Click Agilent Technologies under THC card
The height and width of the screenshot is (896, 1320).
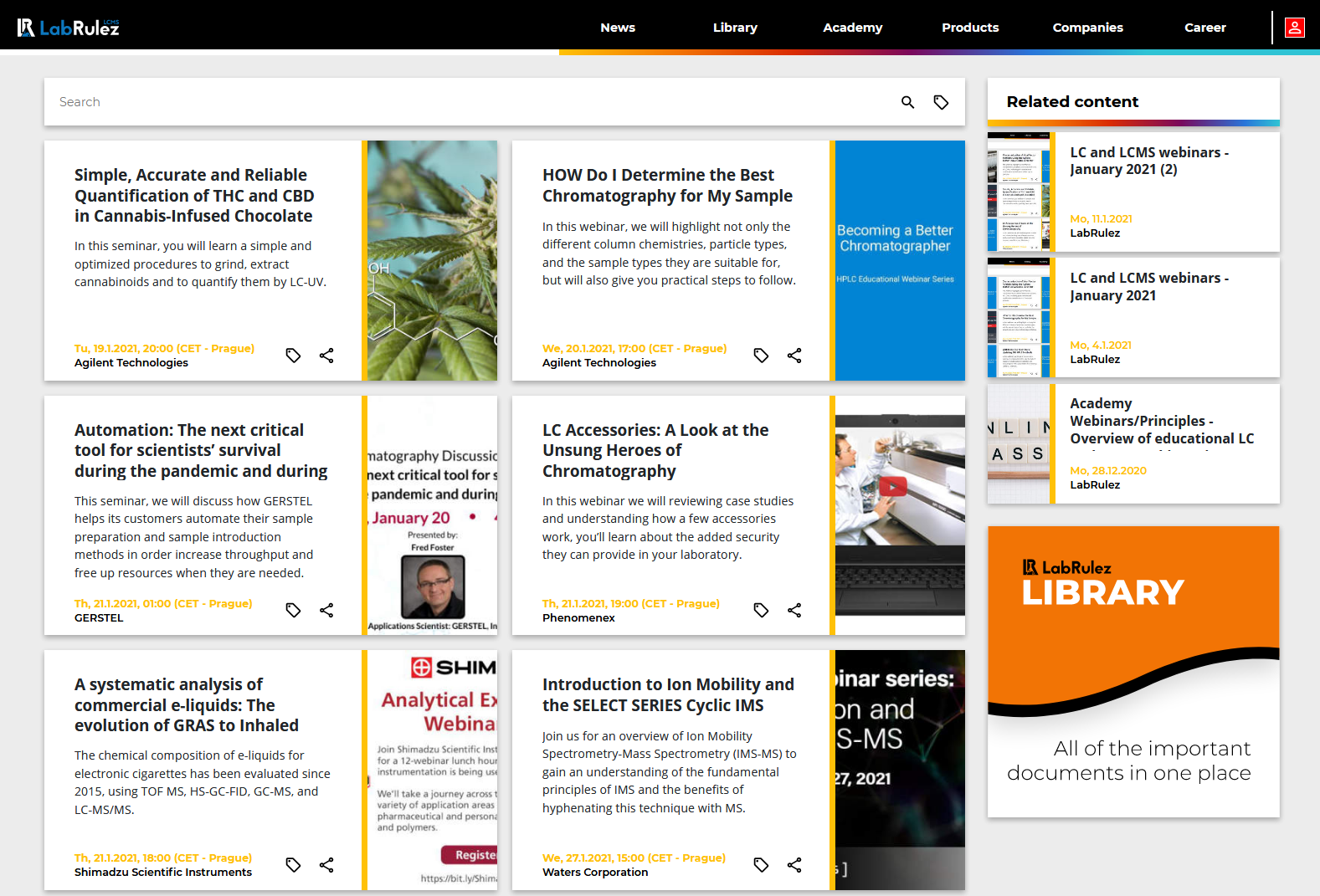coord(131,363)
